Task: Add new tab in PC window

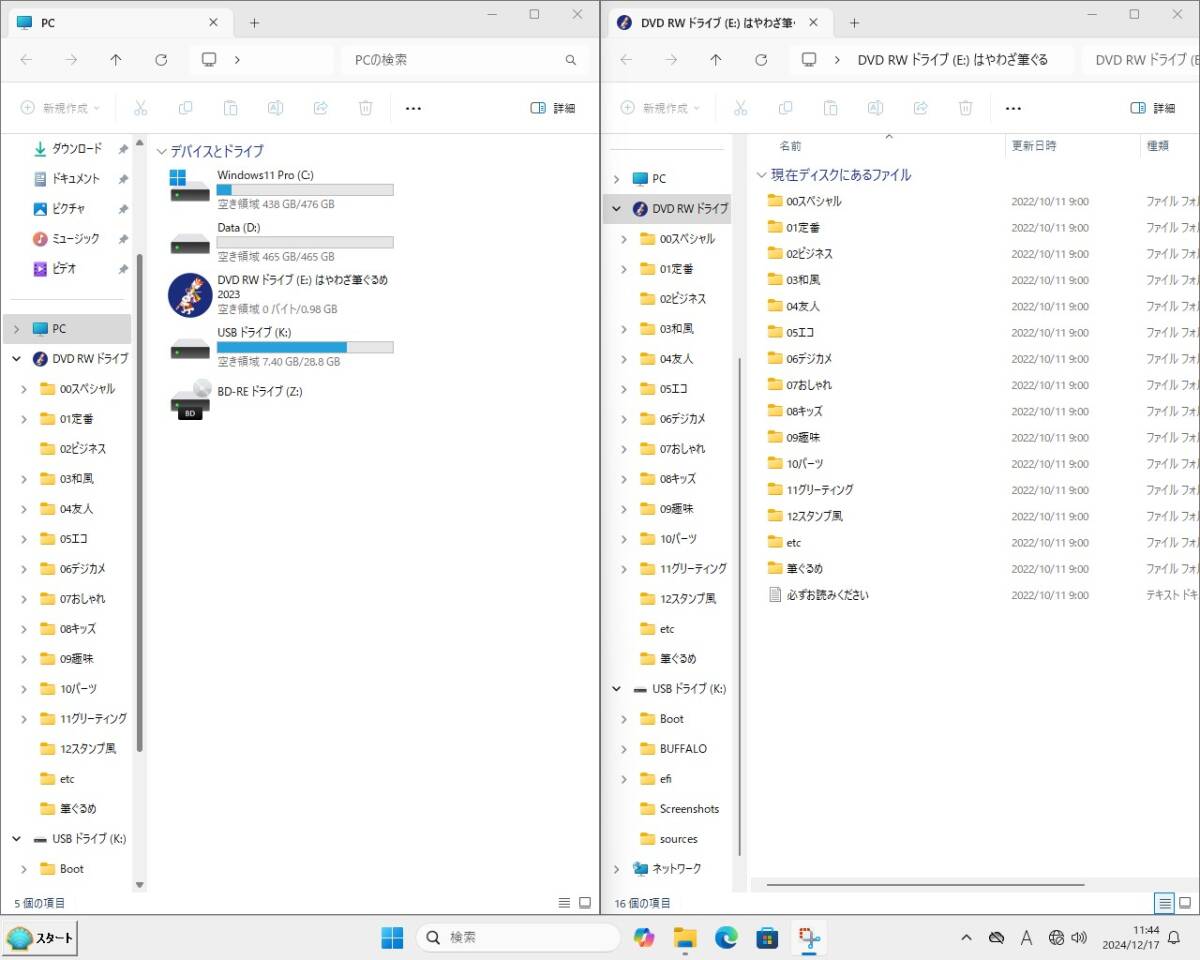Action: (x=254, y=23)
